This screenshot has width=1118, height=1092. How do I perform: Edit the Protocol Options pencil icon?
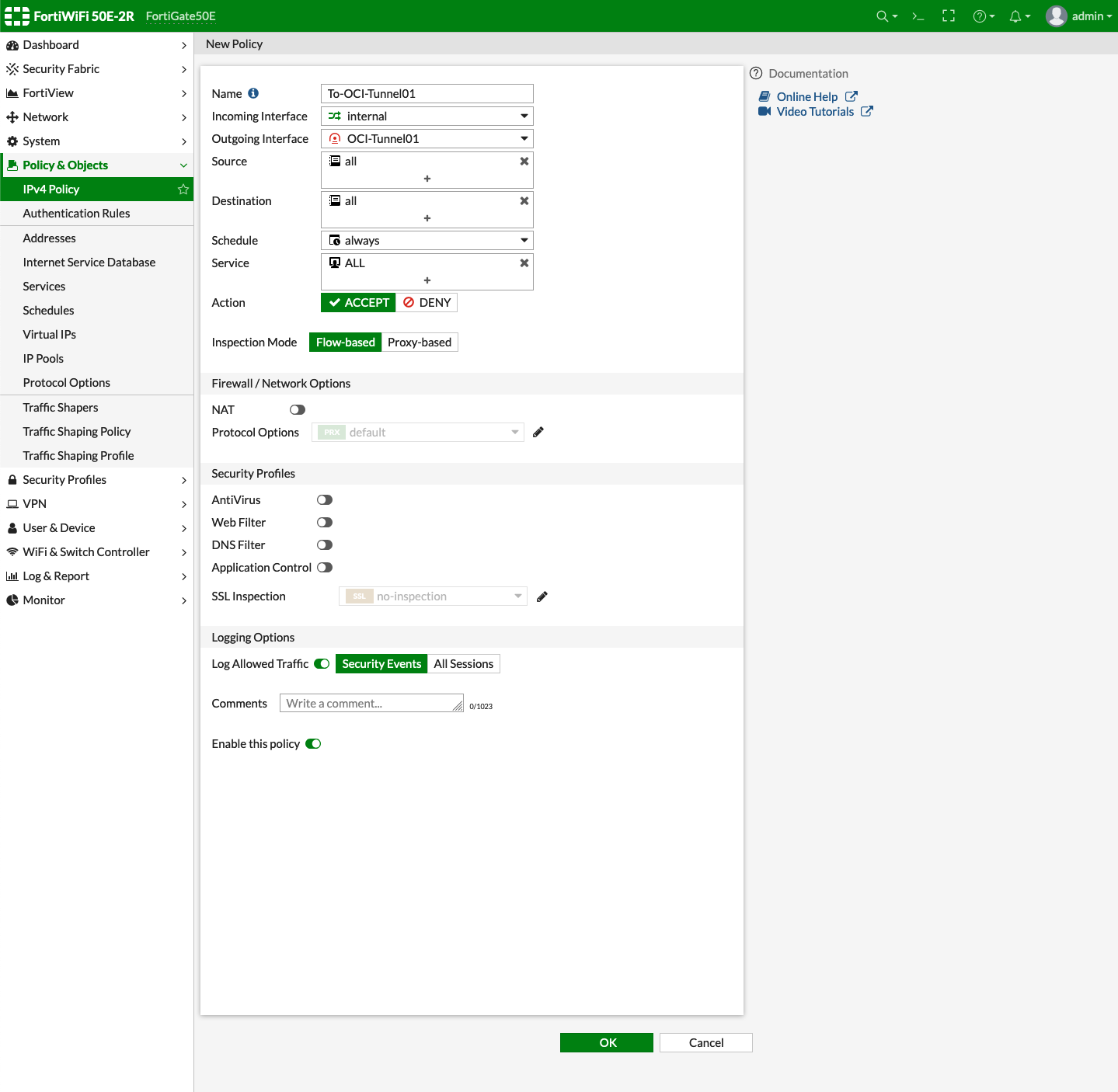pos(538,433)
